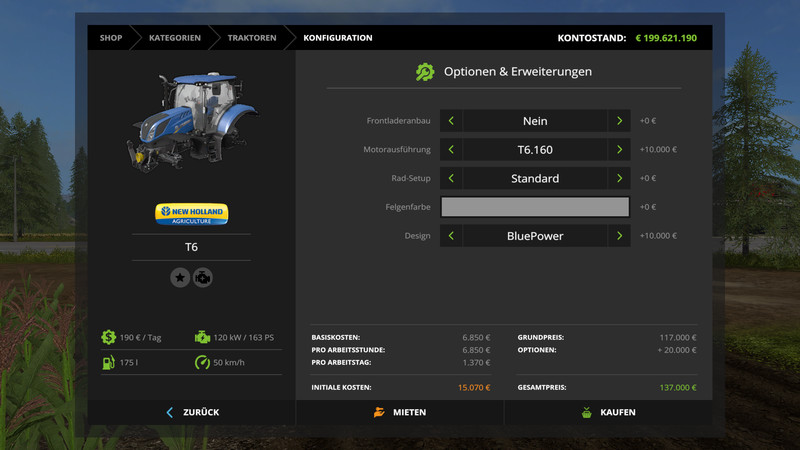Click the max speed gauge icon
This screenshot has width=800, height=450.
point(203,362)
